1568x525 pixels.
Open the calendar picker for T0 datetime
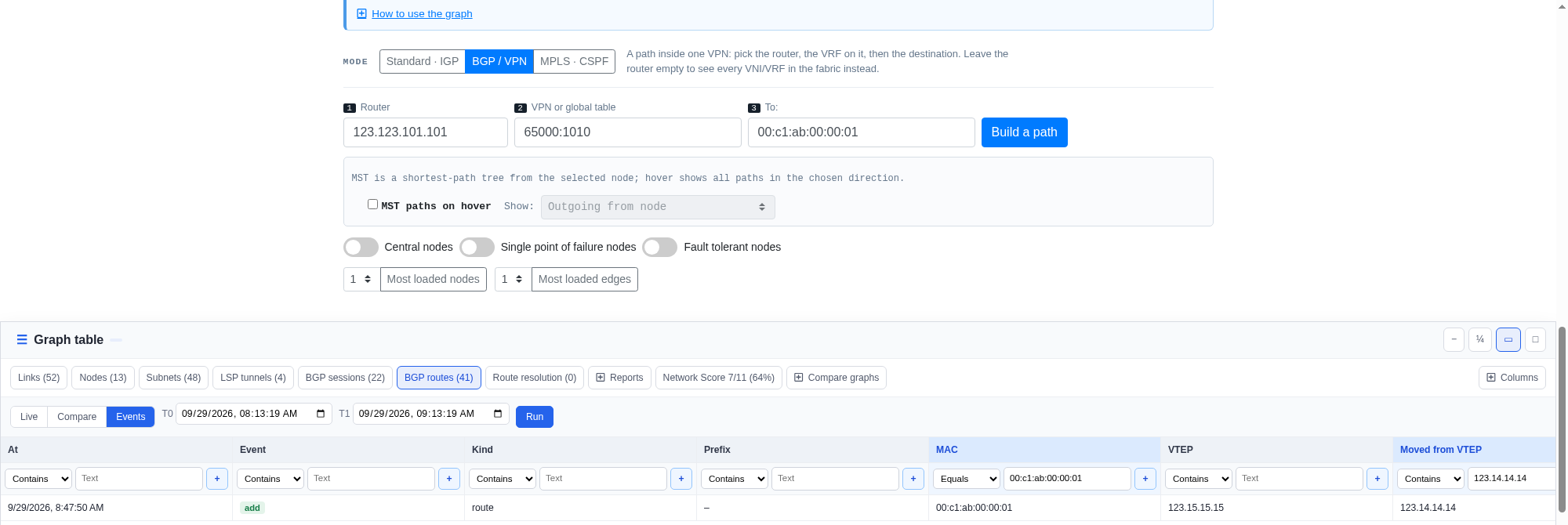pos(321,414)
